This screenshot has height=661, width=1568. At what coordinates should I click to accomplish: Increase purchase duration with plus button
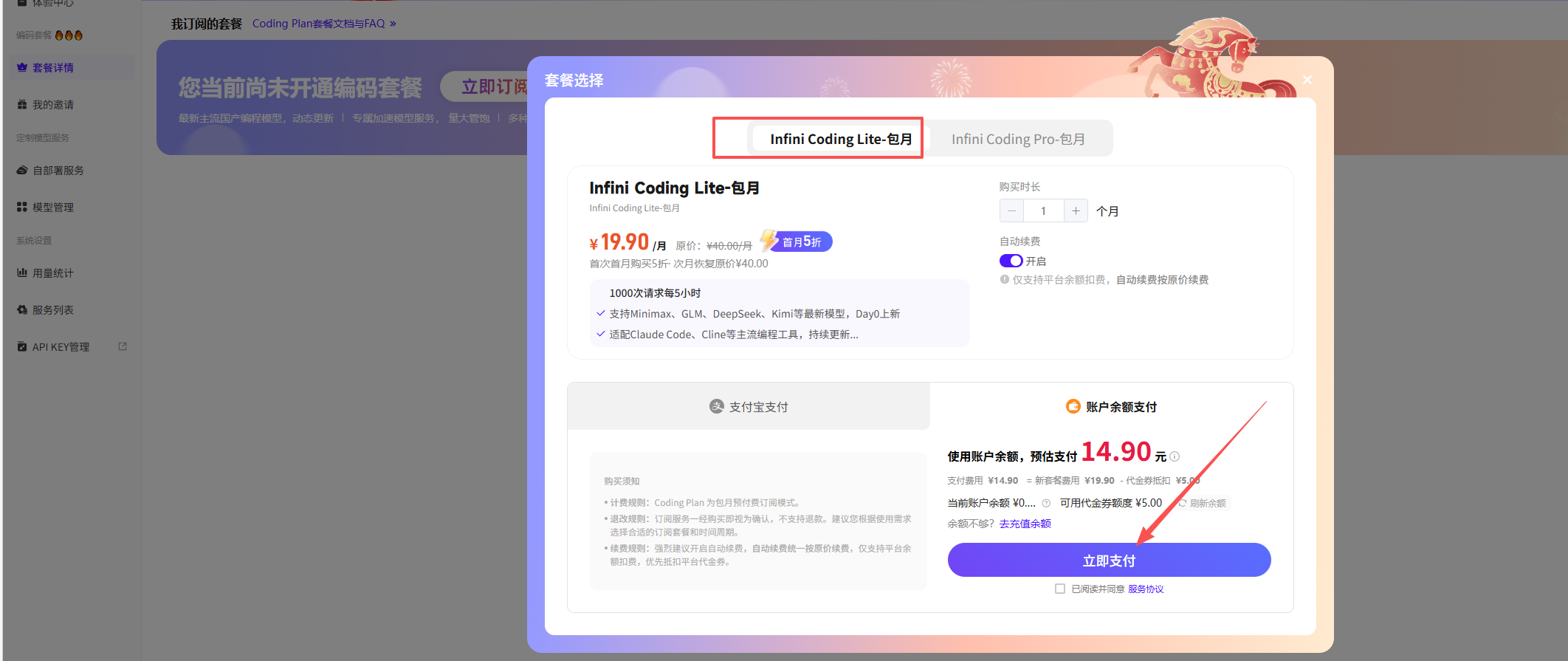coord(1076,210)
